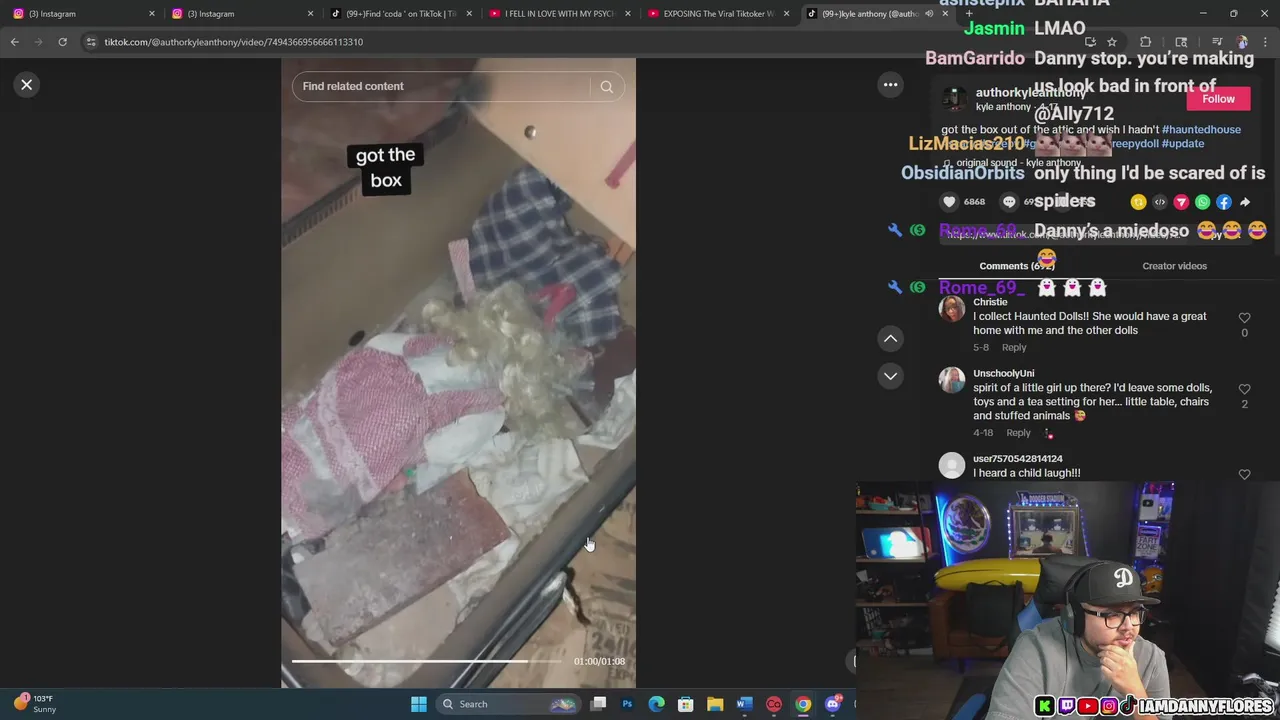Viewport: 1280px width, 720px height.
Task: Open authorkyleanthony profile avatar
Action: click(x=953, y=99)
